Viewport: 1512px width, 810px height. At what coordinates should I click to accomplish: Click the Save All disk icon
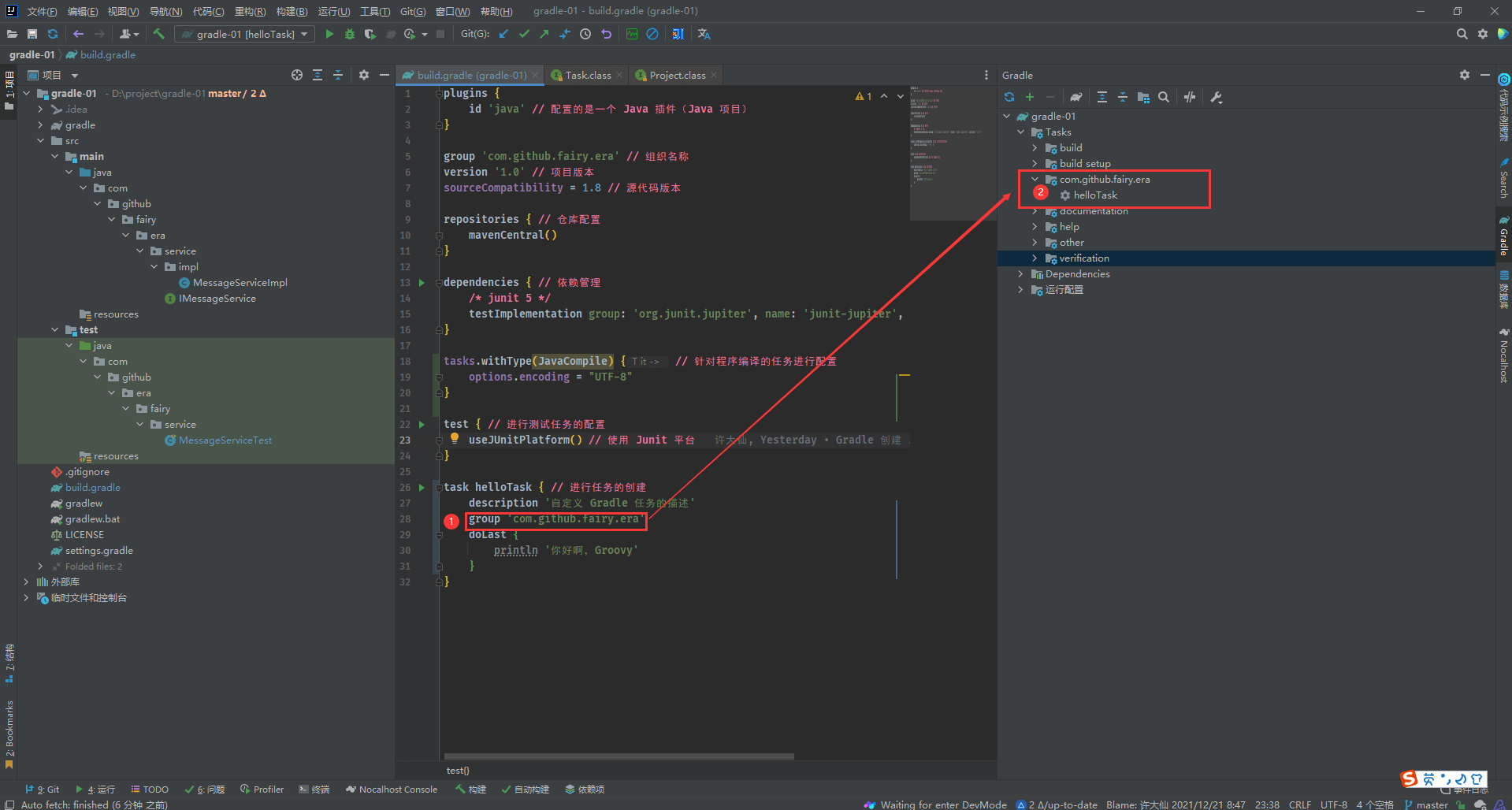(x=32, y=34)
